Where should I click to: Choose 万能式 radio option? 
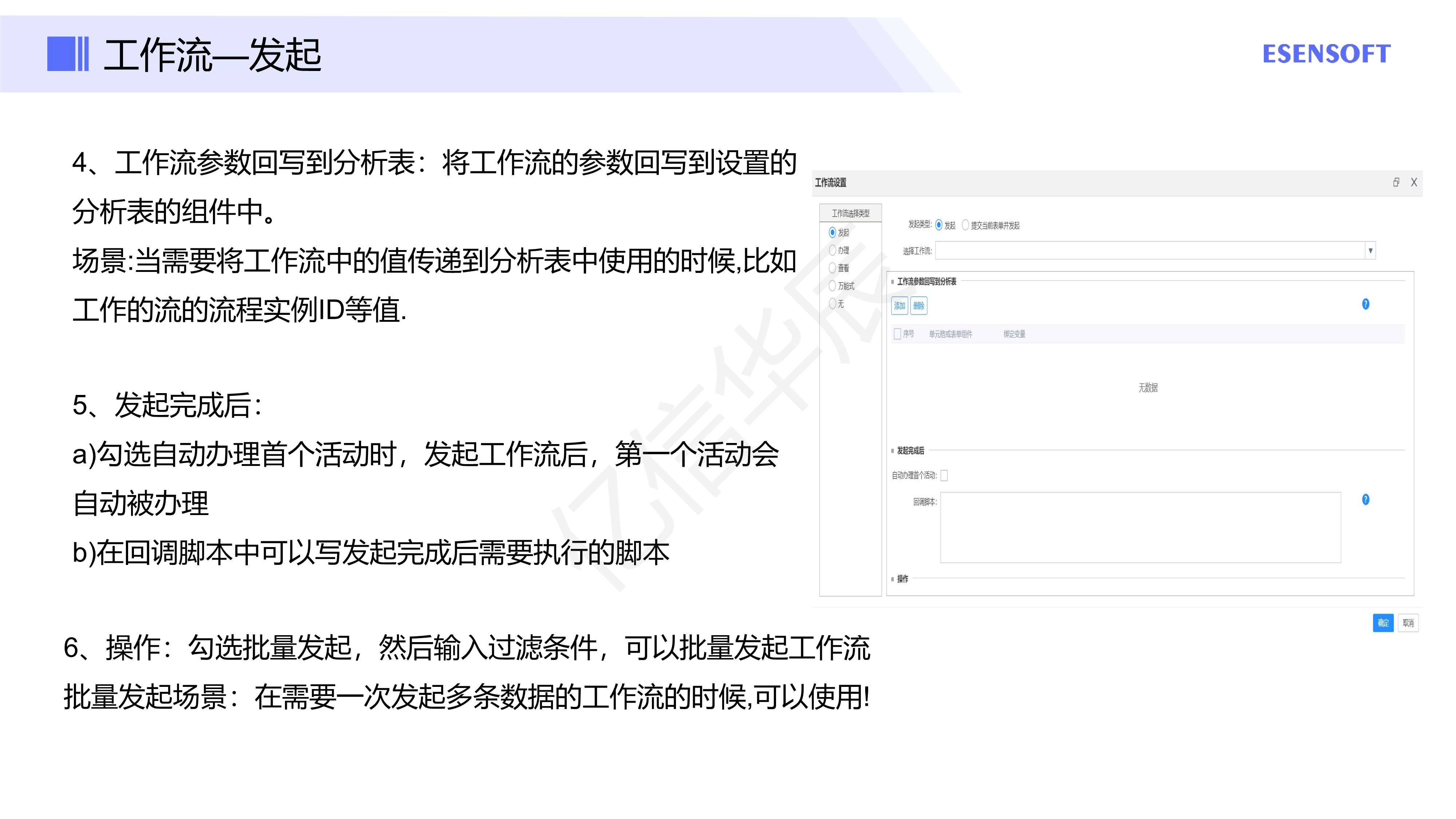click(832, 286)
